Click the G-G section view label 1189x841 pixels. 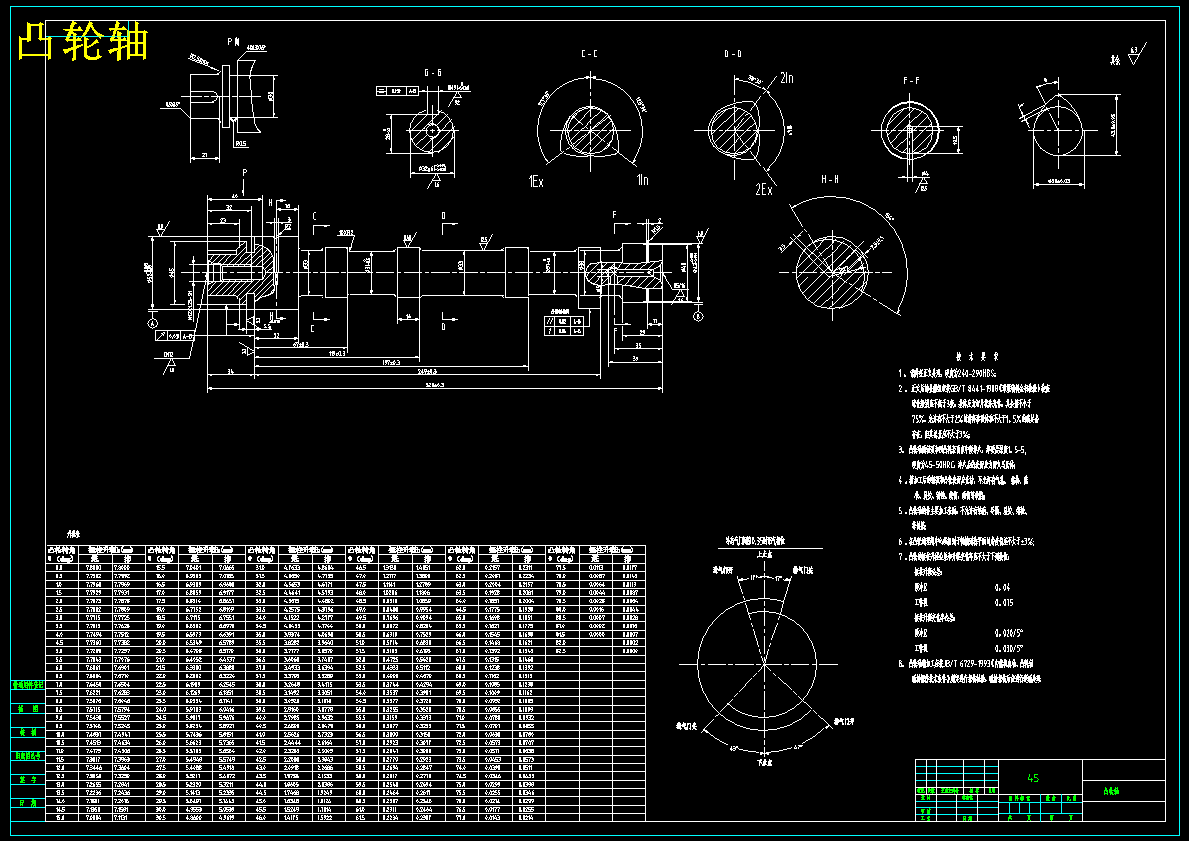click(432, 73)
